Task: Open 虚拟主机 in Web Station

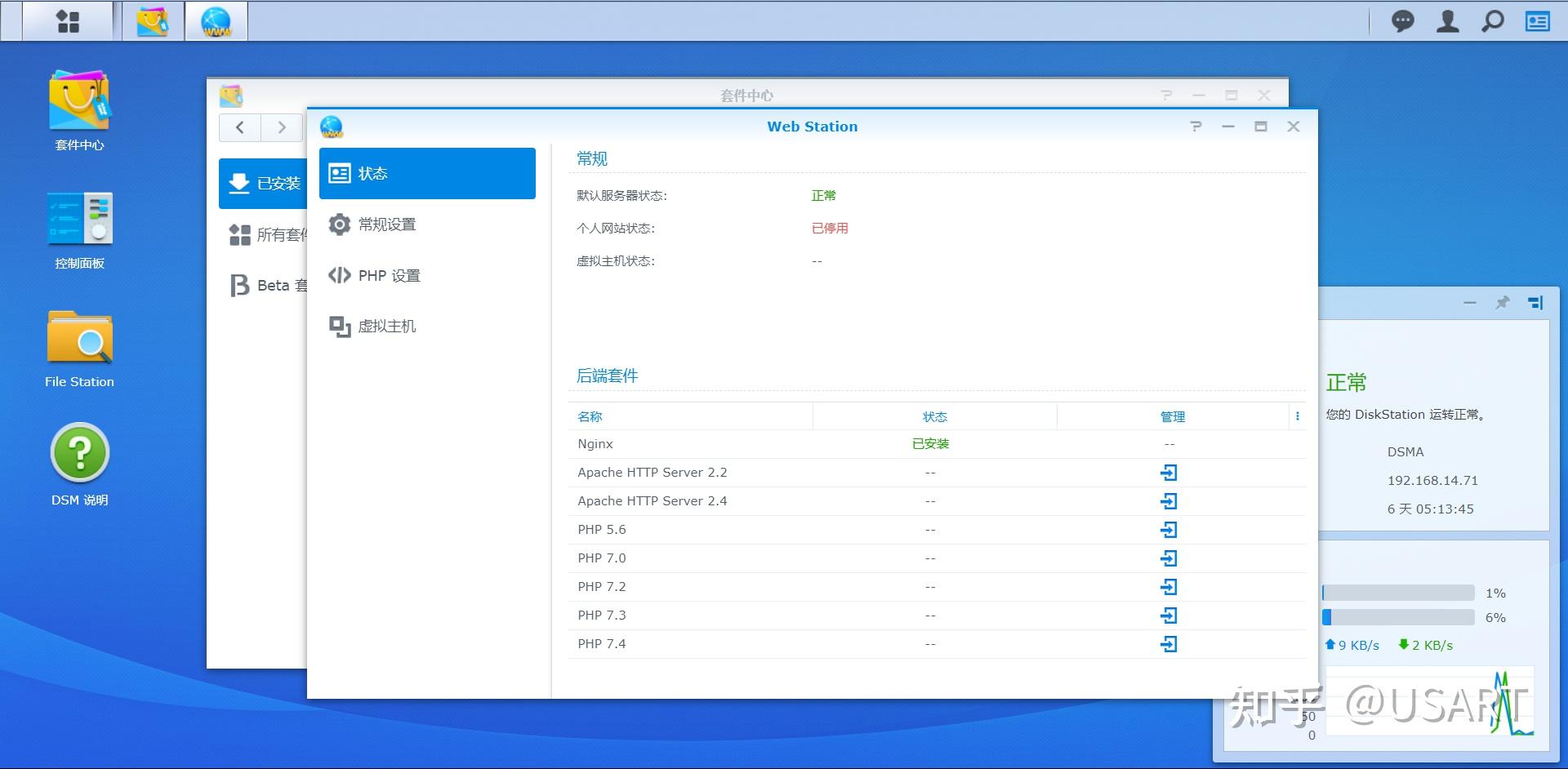Action: (x=427, y=327)
